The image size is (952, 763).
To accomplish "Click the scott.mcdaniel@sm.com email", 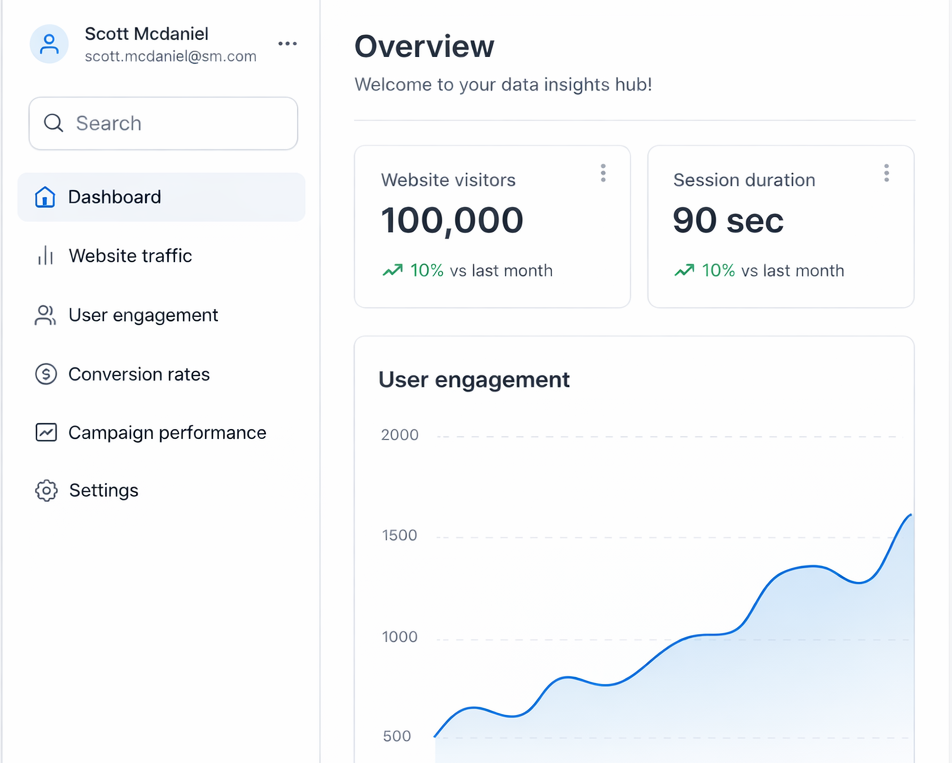I will click(171, 56).
